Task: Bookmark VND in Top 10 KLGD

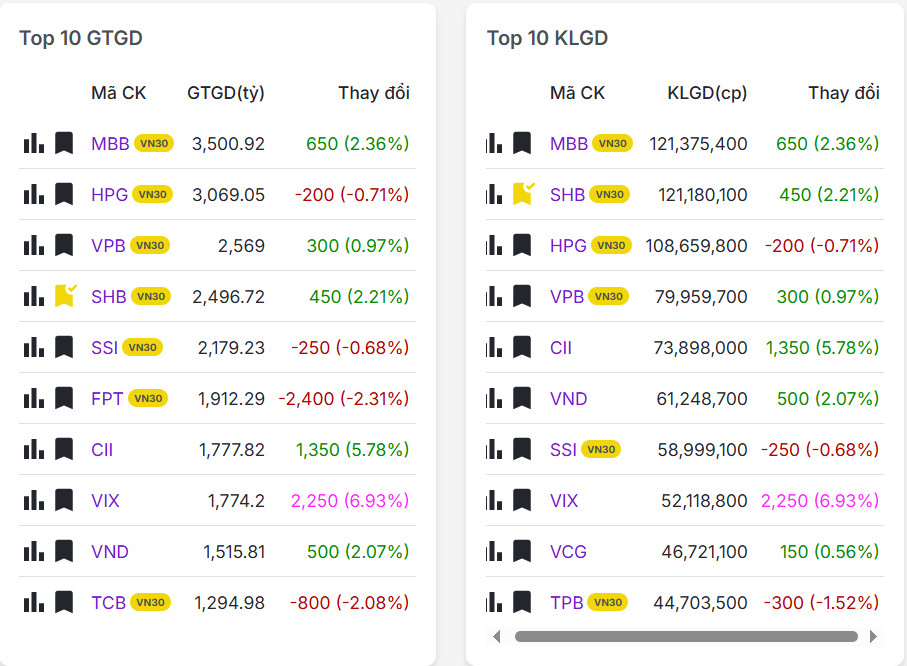Action: pyautogui.click(x=522, y=398)
